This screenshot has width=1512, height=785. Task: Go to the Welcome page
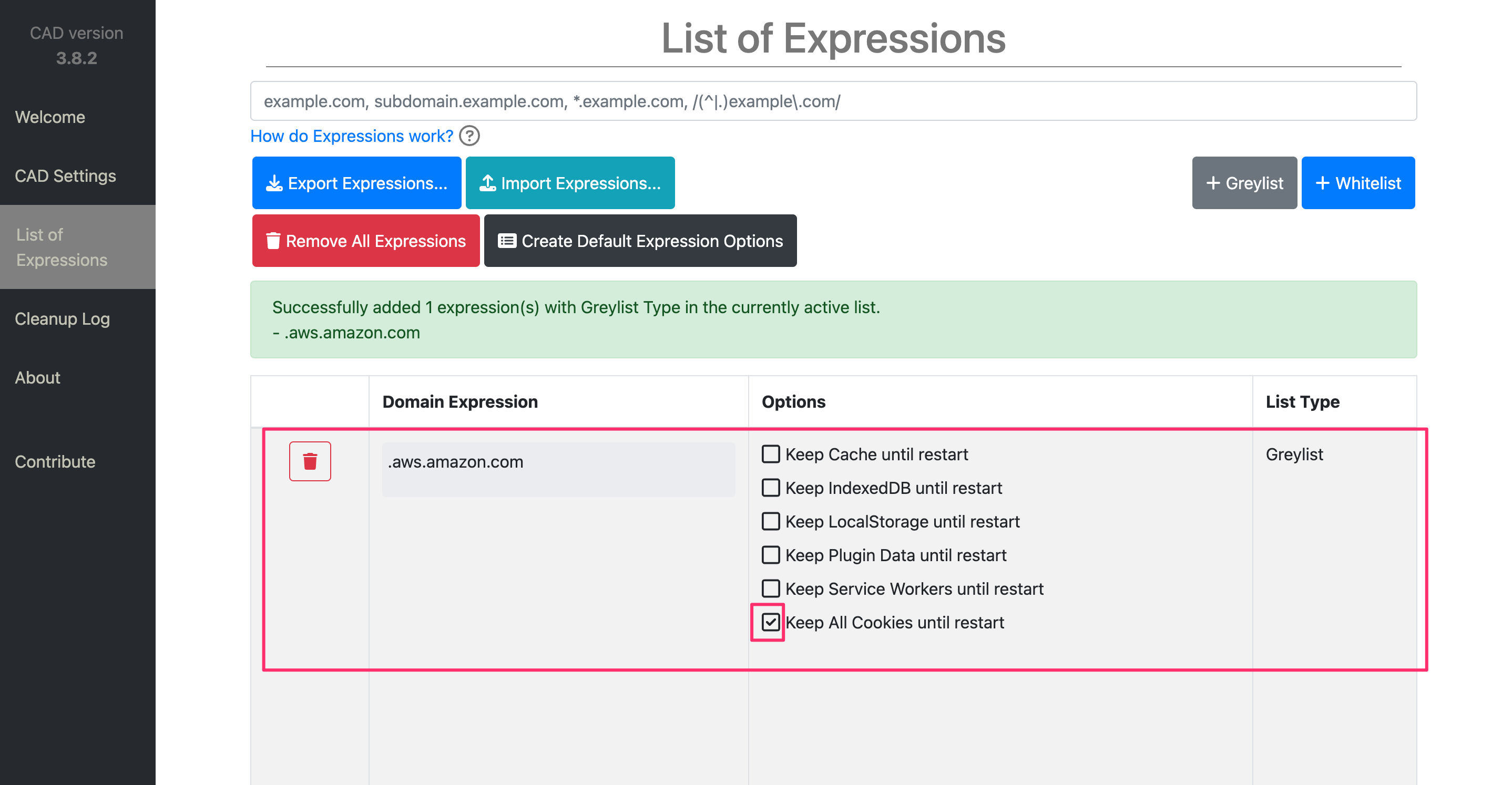(50, 117)
